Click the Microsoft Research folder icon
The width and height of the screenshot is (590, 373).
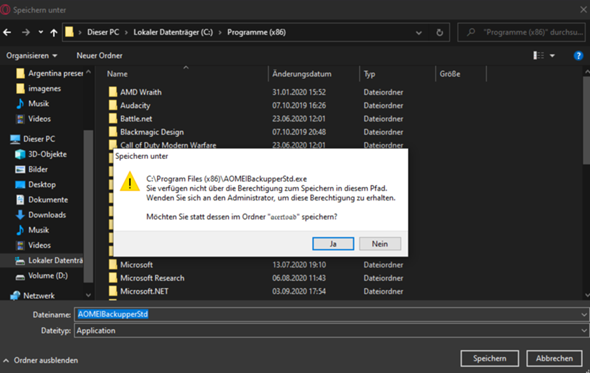tap(113, 278)
